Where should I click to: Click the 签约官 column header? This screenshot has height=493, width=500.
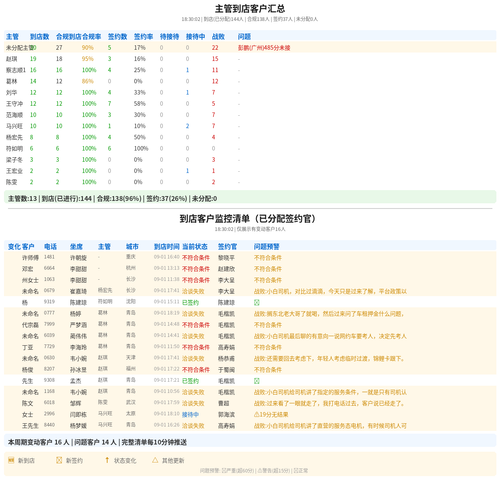[227, 247]
